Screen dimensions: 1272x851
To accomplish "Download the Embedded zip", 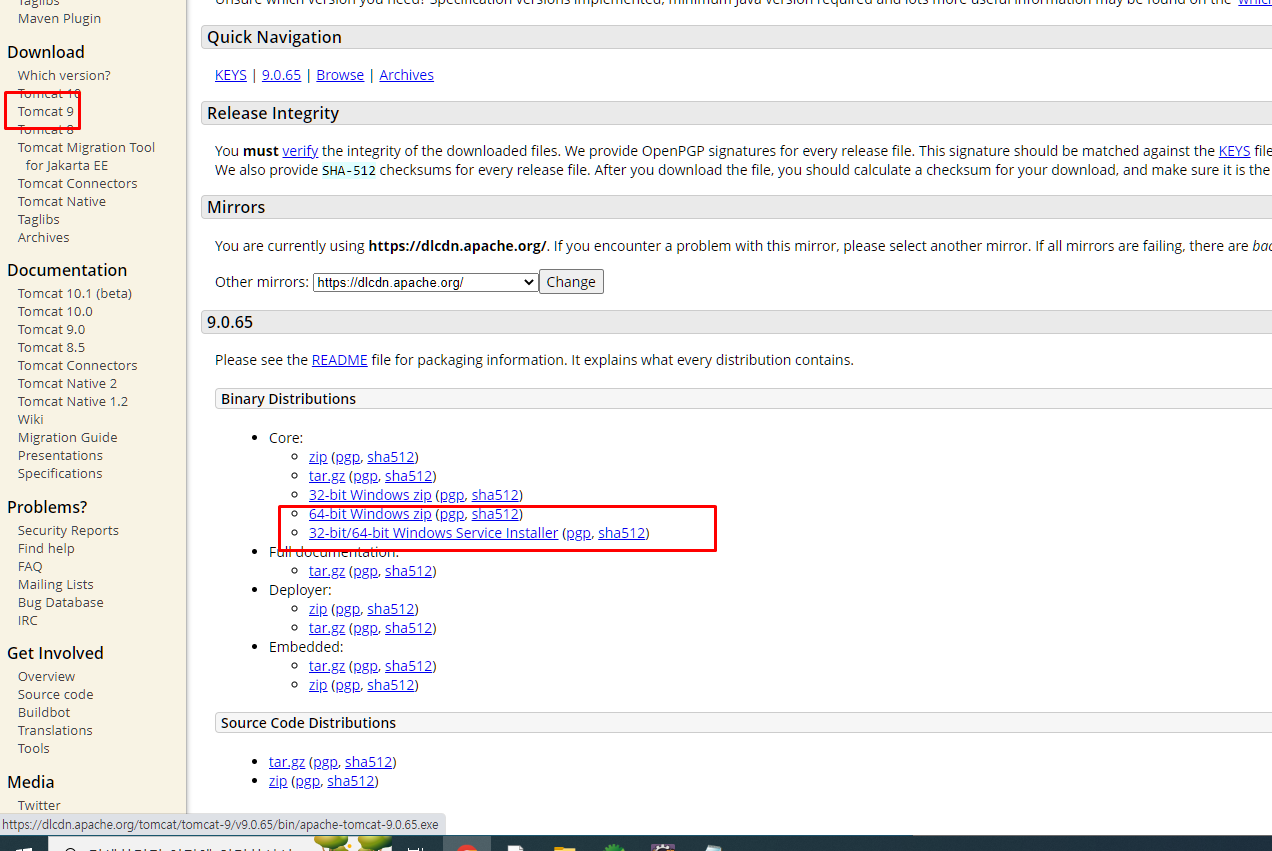I will tap(318, 685).
